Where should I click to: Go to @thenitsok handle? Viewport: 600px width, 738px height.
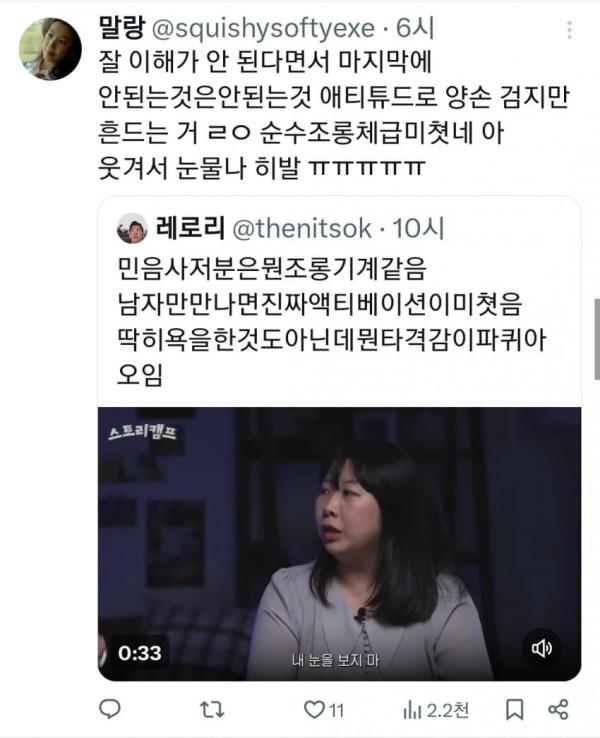pyautogui.click(x=302, y=229)
